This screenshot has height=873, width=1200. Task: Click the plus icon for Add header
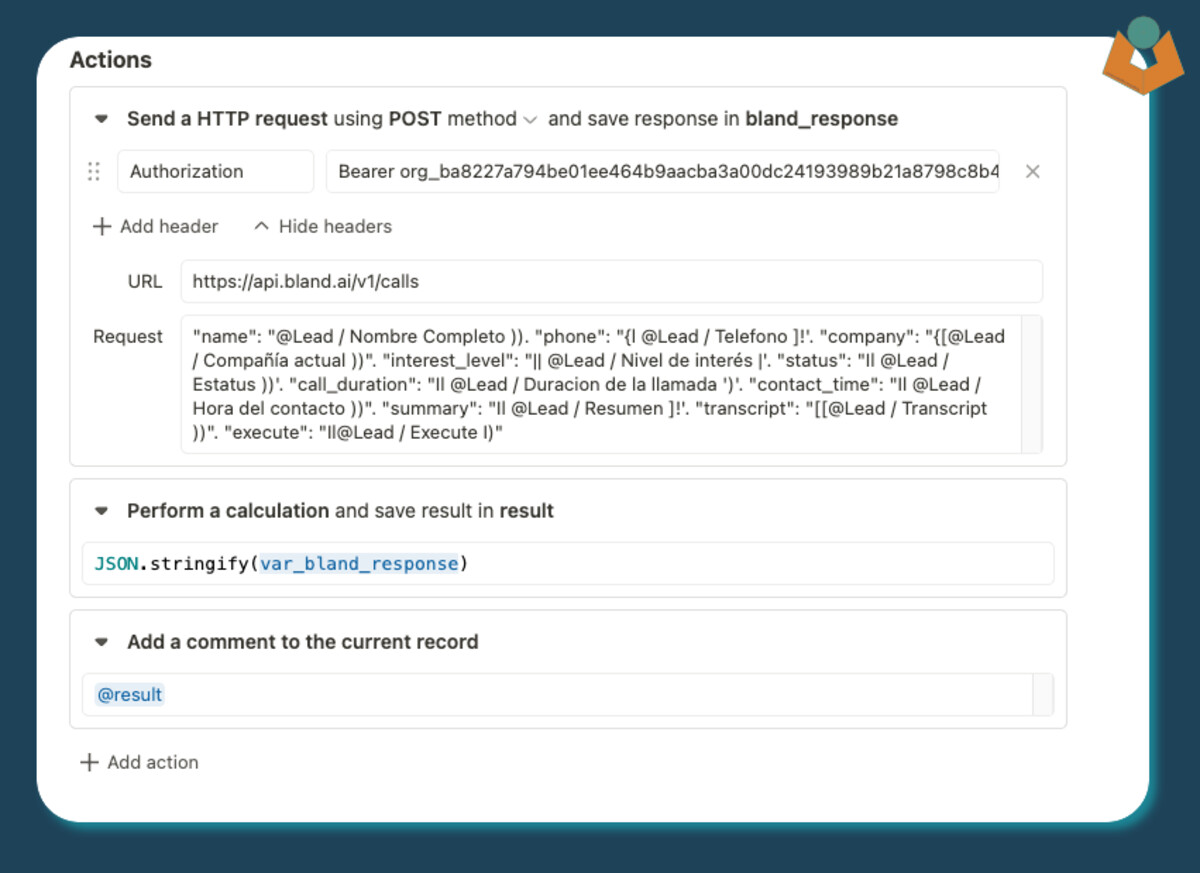point(101,227)
